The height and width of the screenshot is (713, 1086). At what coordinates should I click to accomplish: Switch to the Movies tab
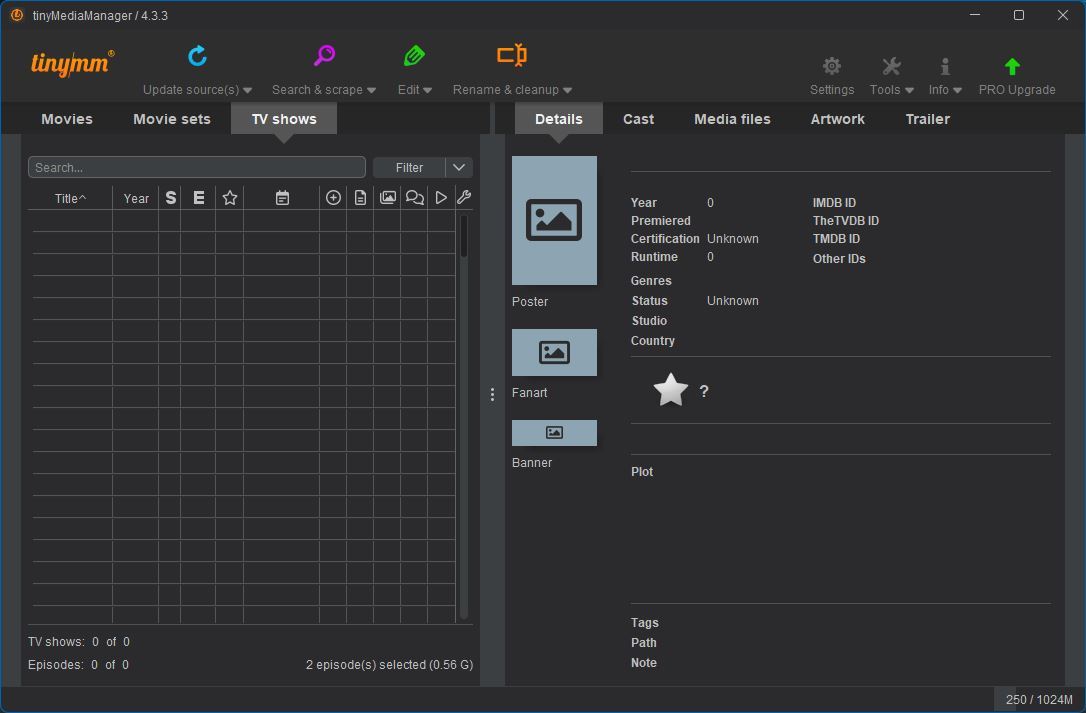67,119
